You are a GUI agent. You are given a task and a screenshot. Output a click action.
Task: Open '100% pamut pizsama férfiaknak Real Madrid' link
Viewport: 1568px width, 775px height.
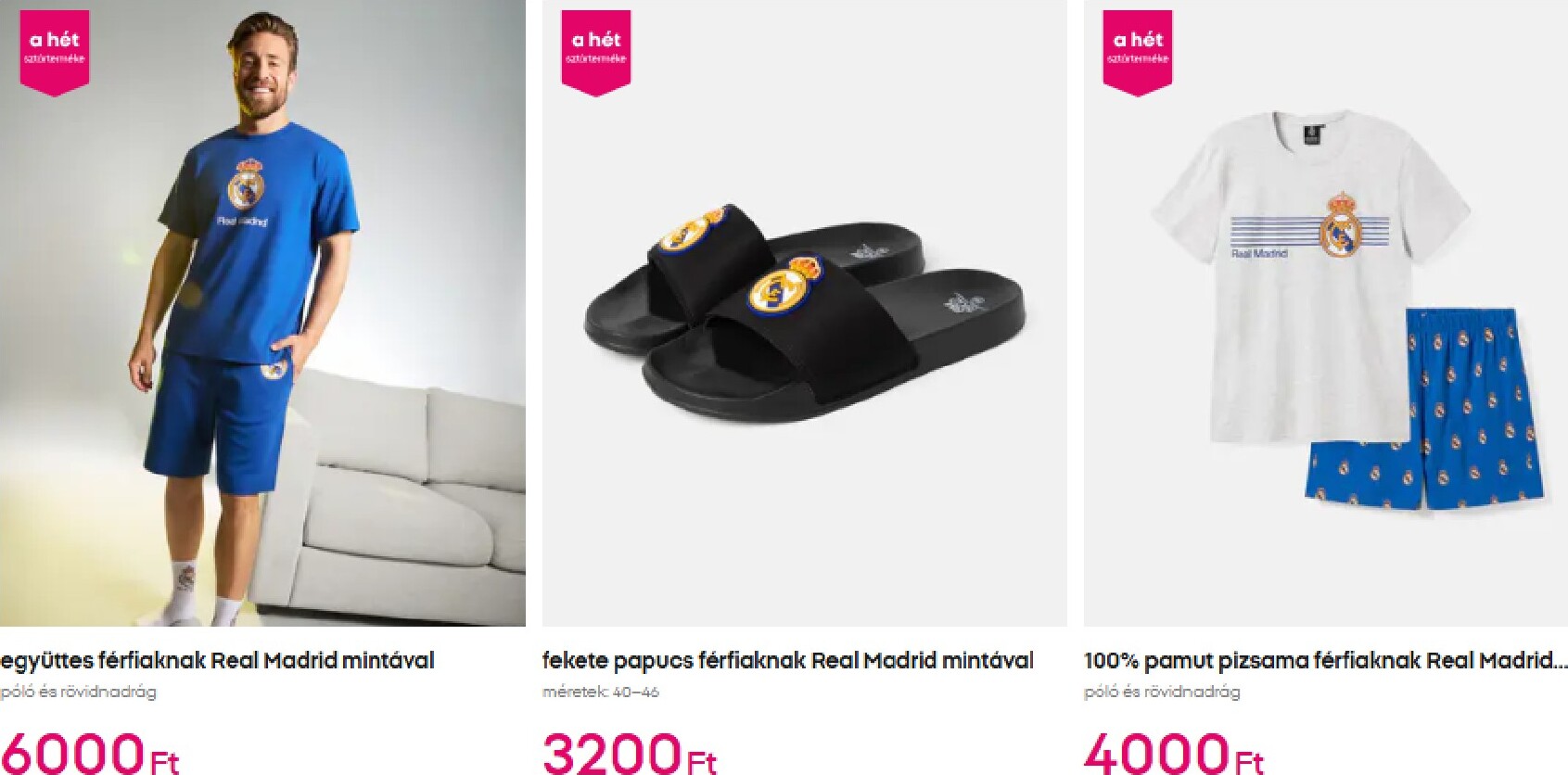pos(1325,661)
